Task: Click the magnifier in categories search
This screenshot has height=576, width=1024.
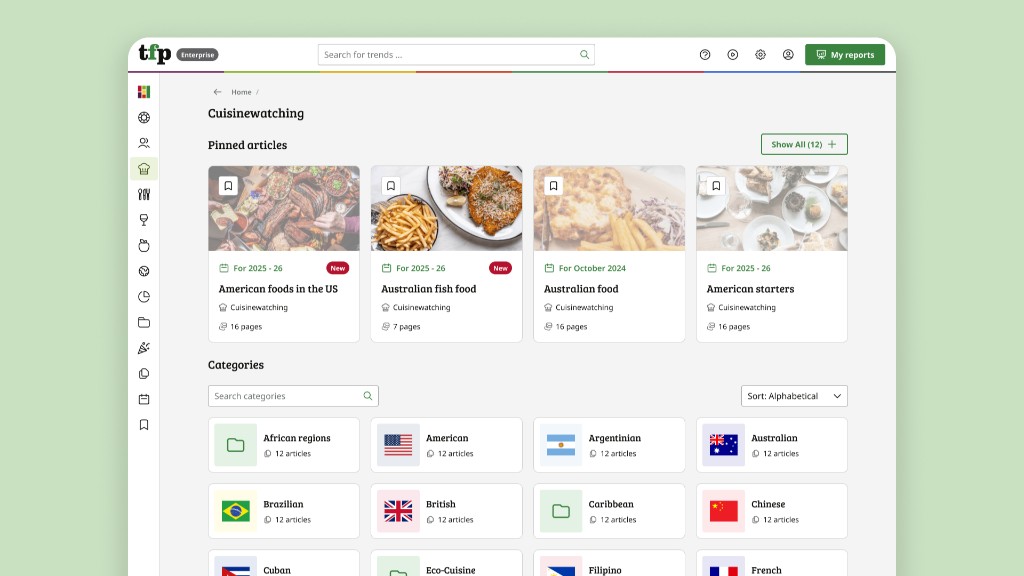Action: tap(368, 396)
